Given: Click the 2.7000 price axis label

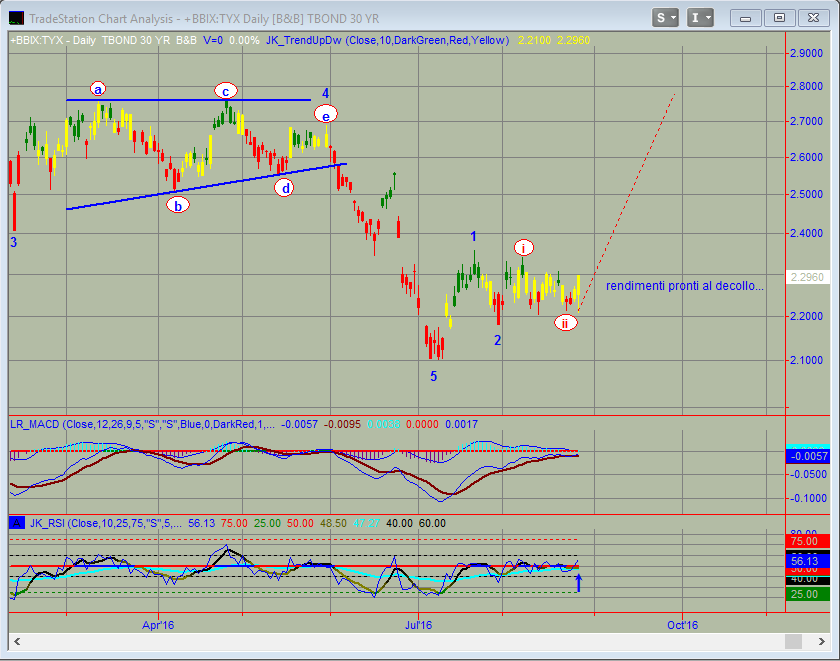Looking at the screenshot, I should pos(806,121).
